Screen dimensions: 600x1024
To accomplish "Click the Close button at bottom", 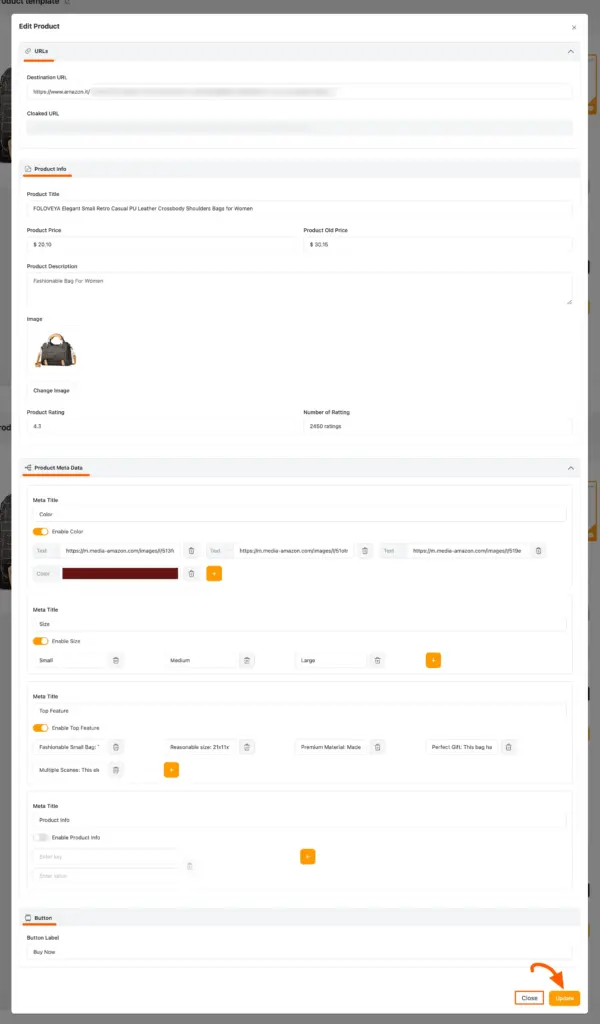I will (x=529, y=998).
